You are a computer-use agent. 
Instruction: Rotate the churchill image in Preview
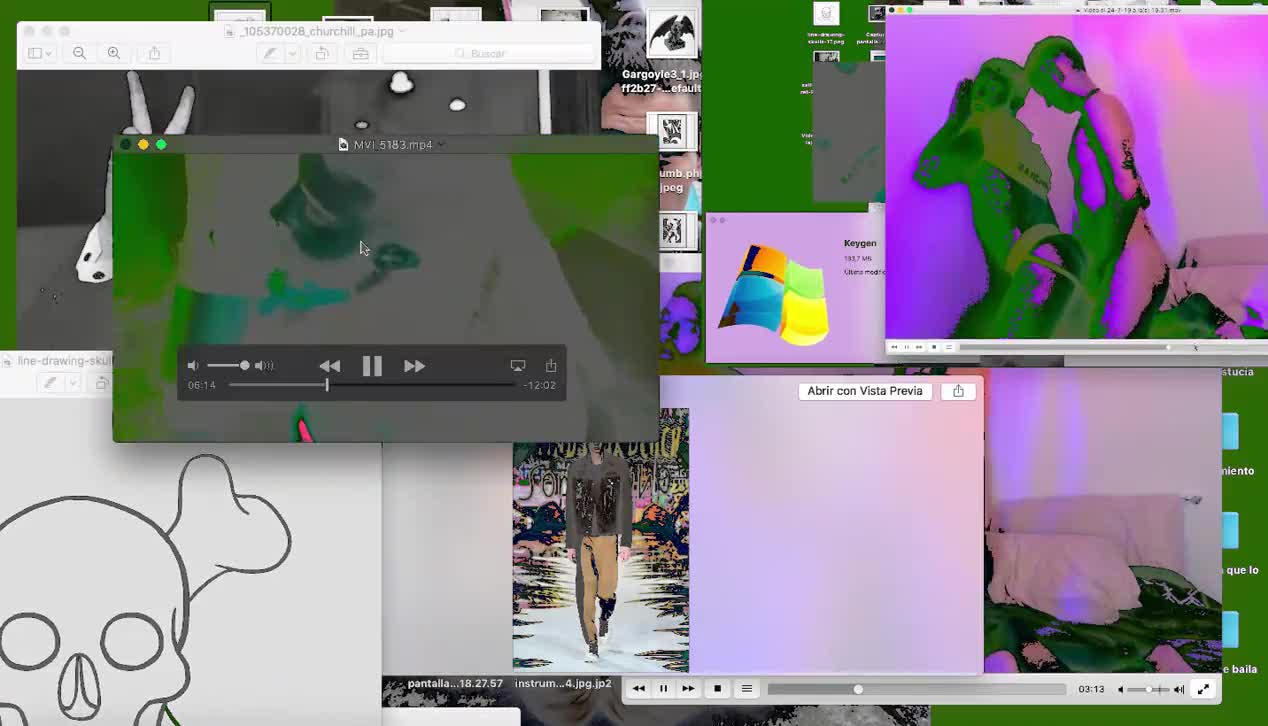pyautogui.click(x=322, y=53)
